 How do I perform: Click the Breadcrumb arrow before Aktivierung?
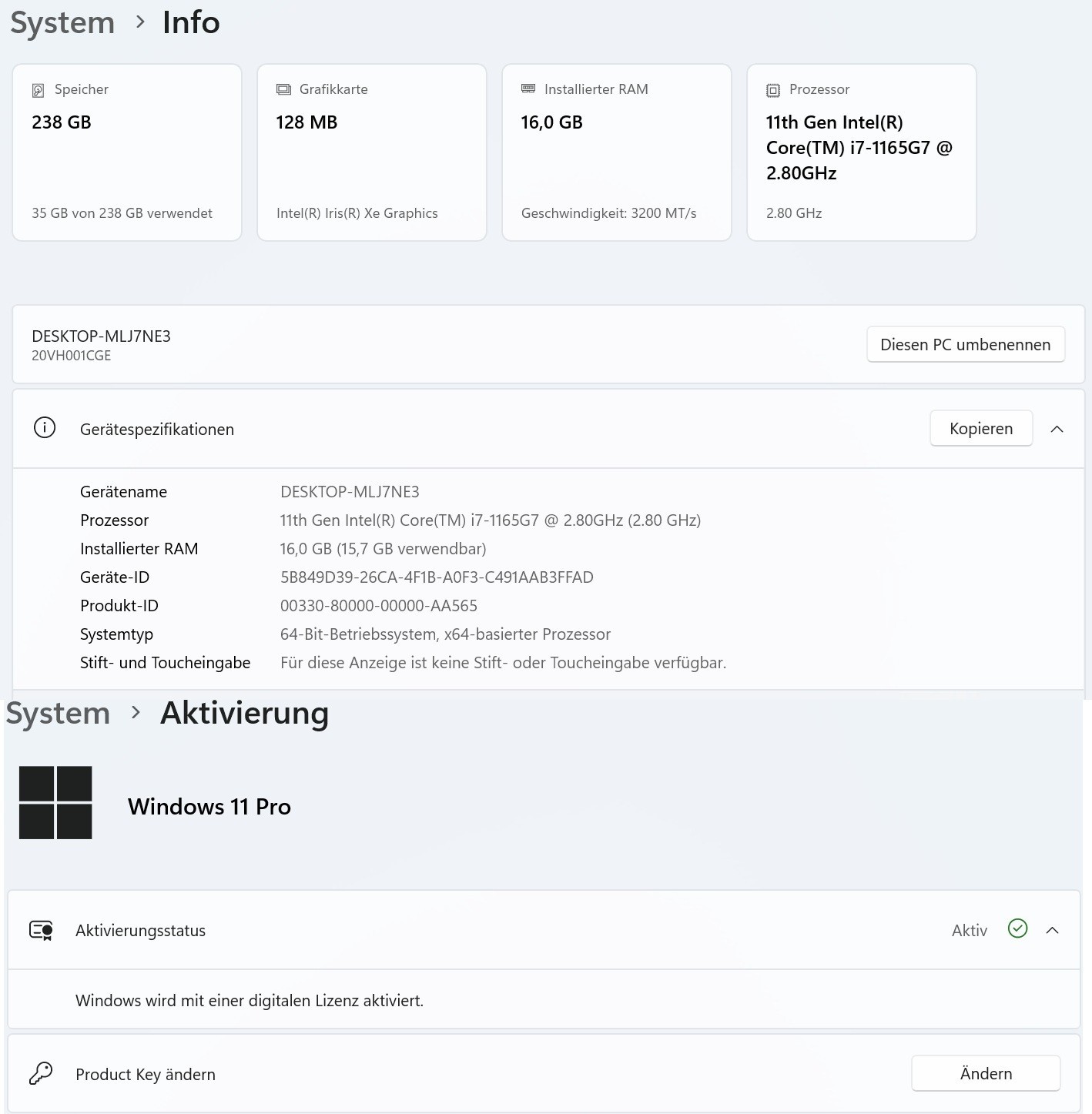[136, 712]
